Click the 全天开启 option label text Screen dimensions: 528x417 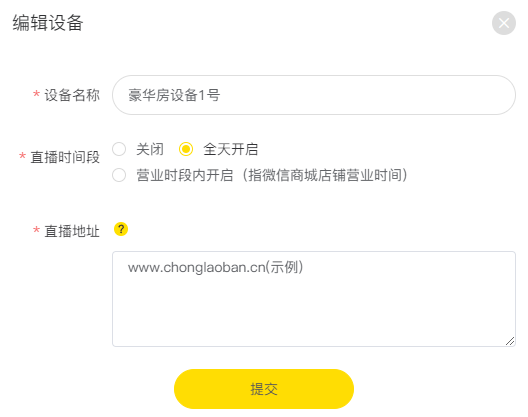coord(231,149)
